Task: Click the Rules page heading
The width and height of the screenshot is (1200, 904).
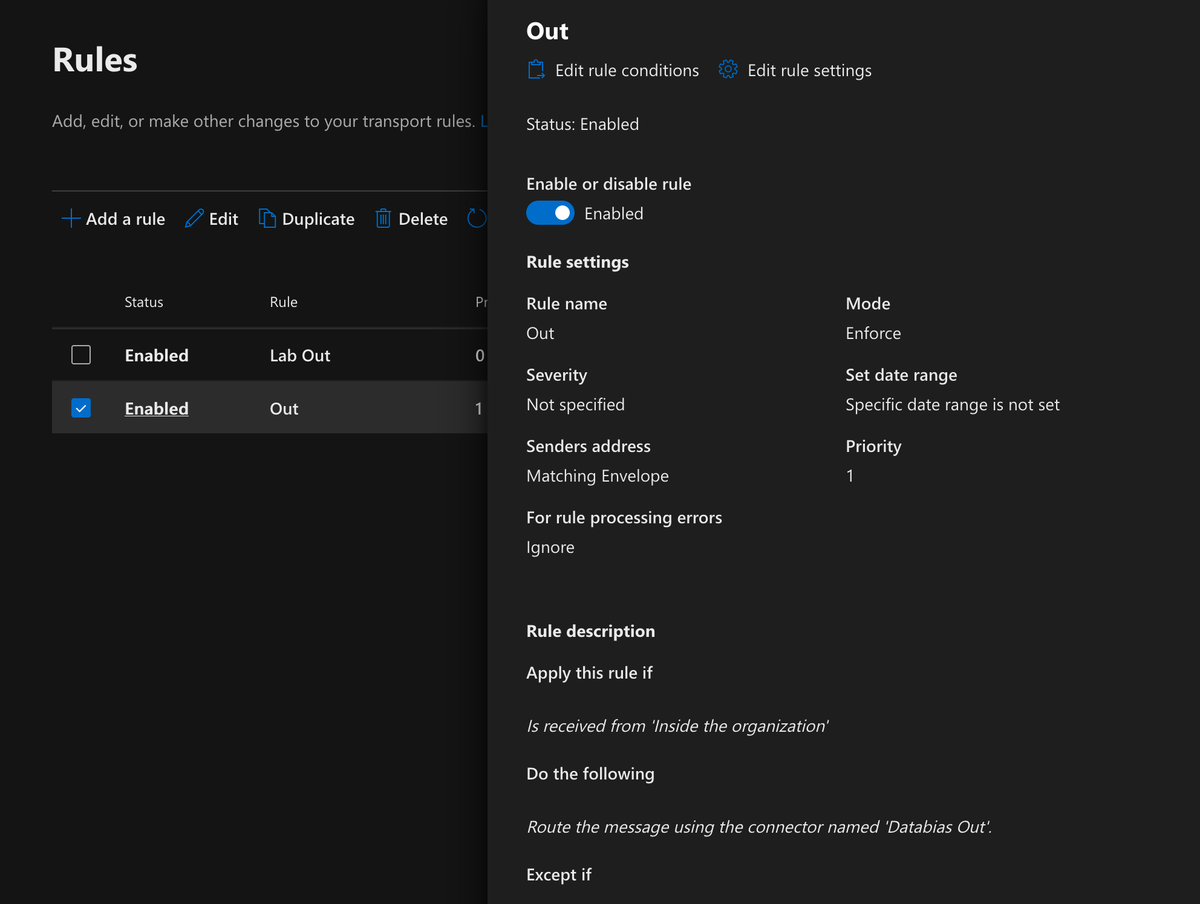Action: click(95, 59)
